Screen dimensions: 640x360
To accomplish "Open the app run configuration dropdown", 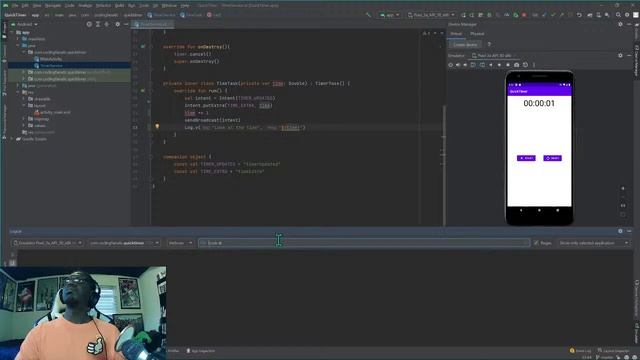I will 389,15.
